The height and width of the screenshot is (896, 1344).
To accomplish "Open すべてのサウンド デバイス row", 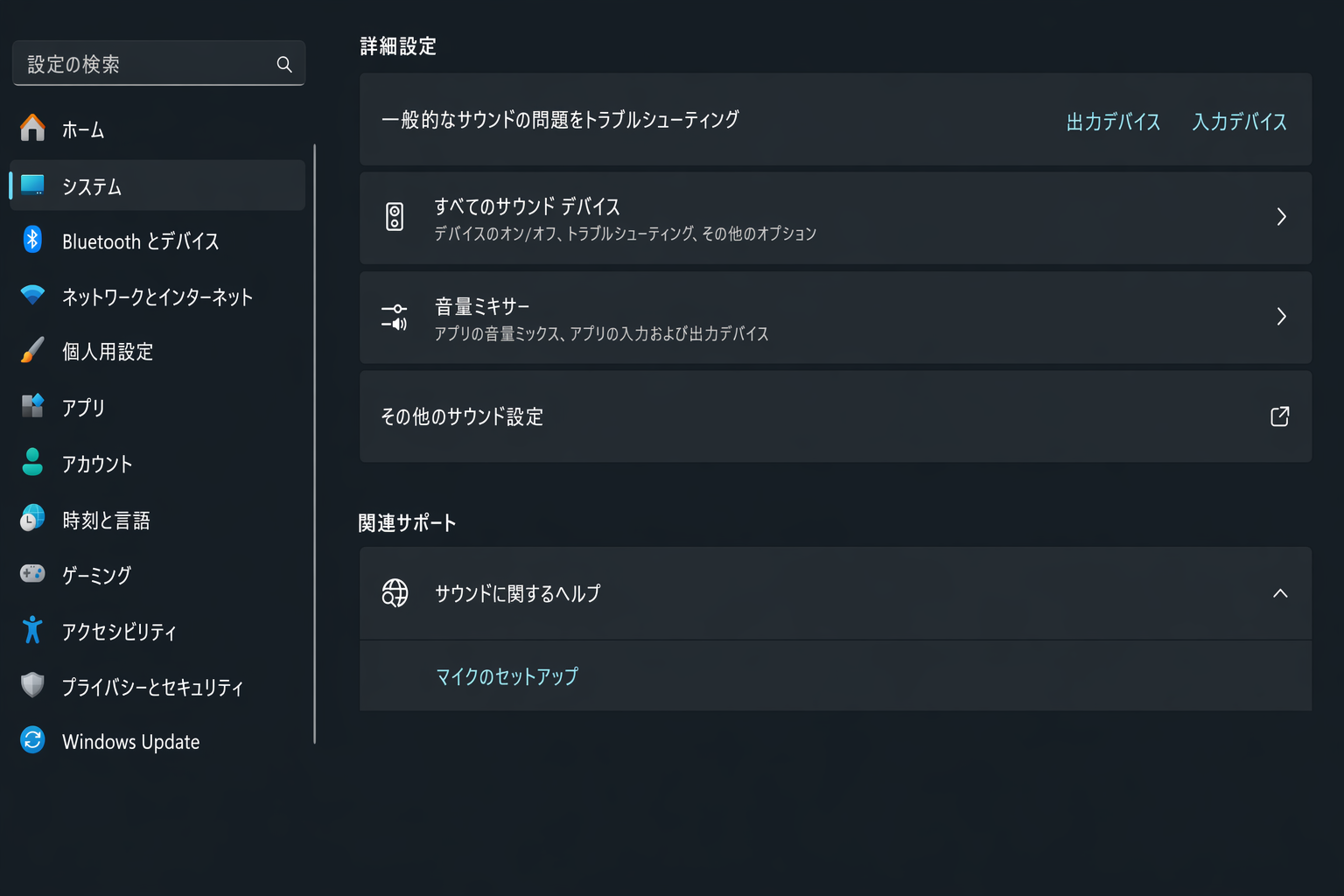I will tap(836, 218).
